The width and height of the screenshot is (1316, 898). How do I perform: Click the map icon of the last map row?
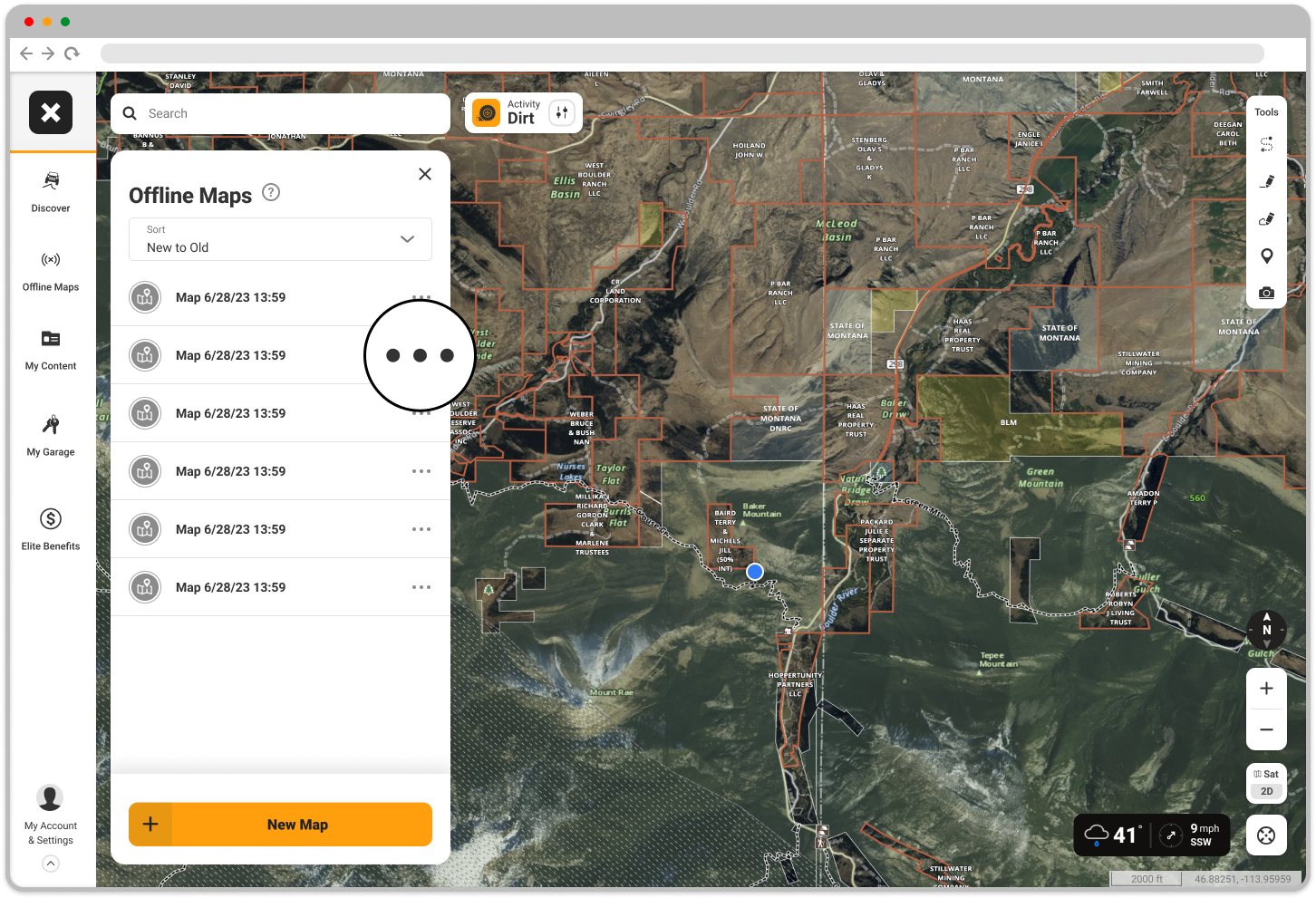[145, 587]
